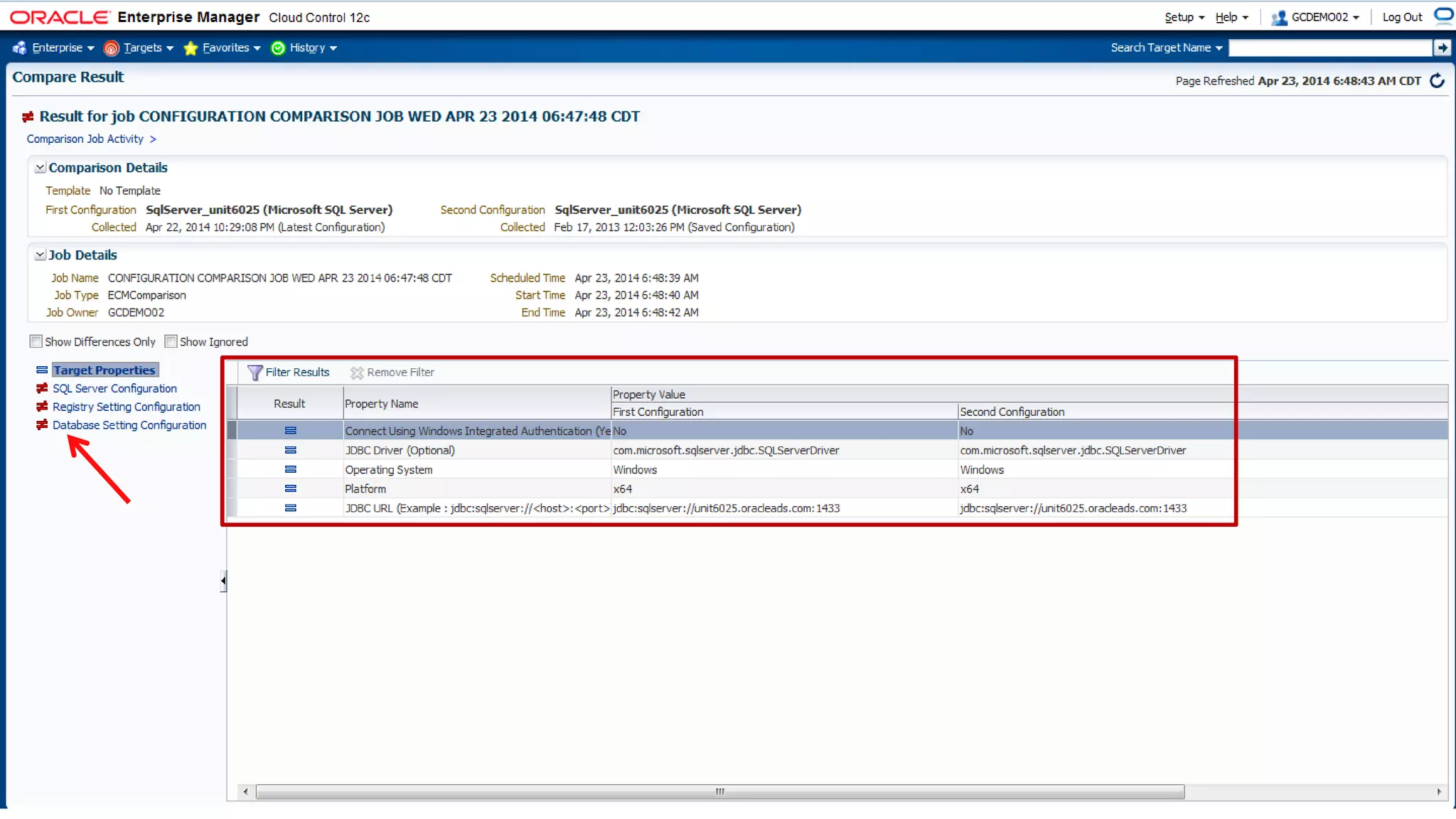Click the First Configuration column header
Viewport: 1456px width, 819px height.
[784, 412]
